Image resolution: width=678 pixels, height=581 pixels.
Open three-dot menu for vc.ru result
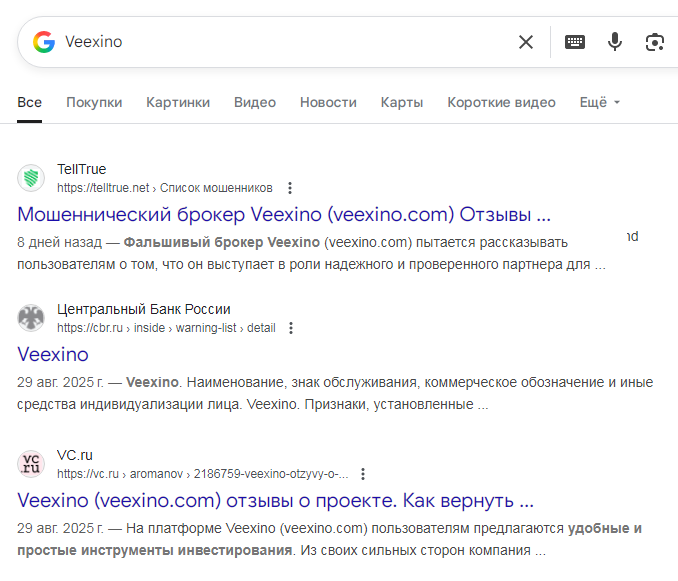[363, 474]
